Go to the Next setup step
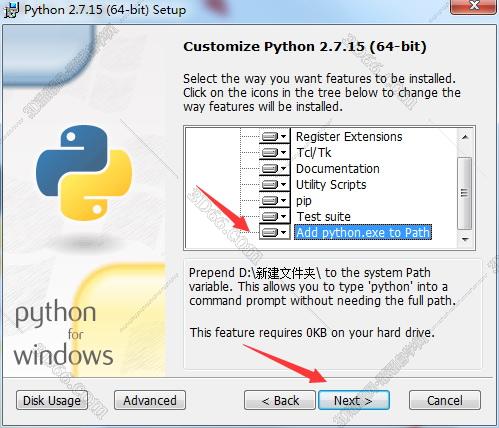 [354, 400]
